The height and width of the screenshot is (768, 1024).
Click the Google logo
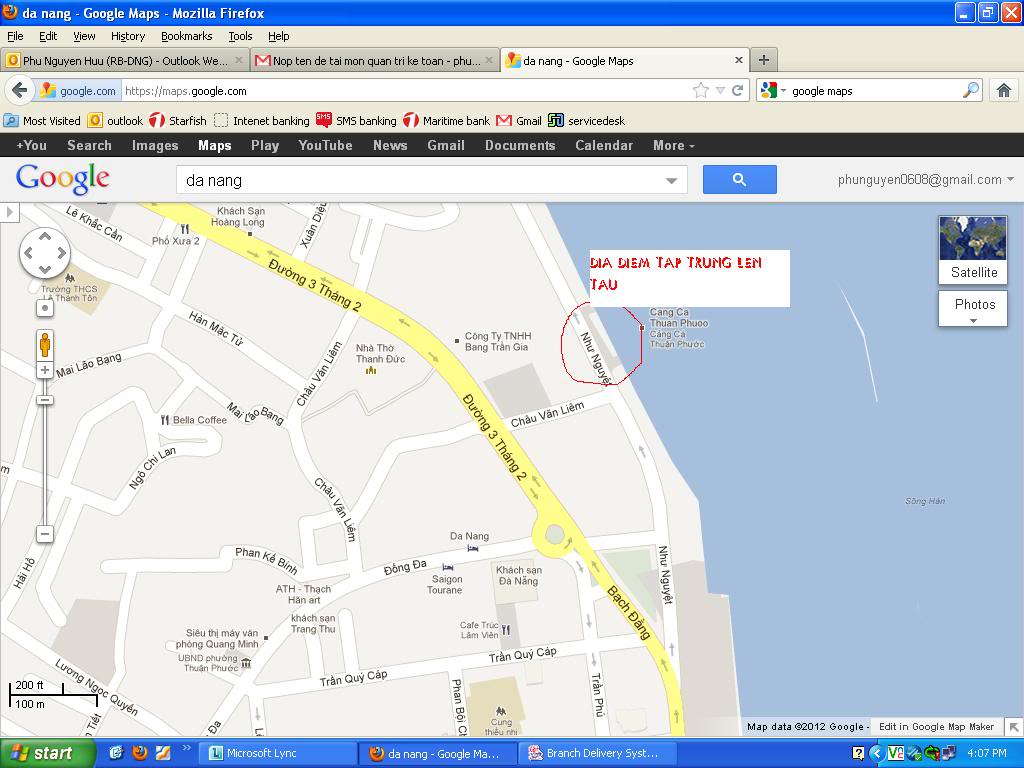63,178
